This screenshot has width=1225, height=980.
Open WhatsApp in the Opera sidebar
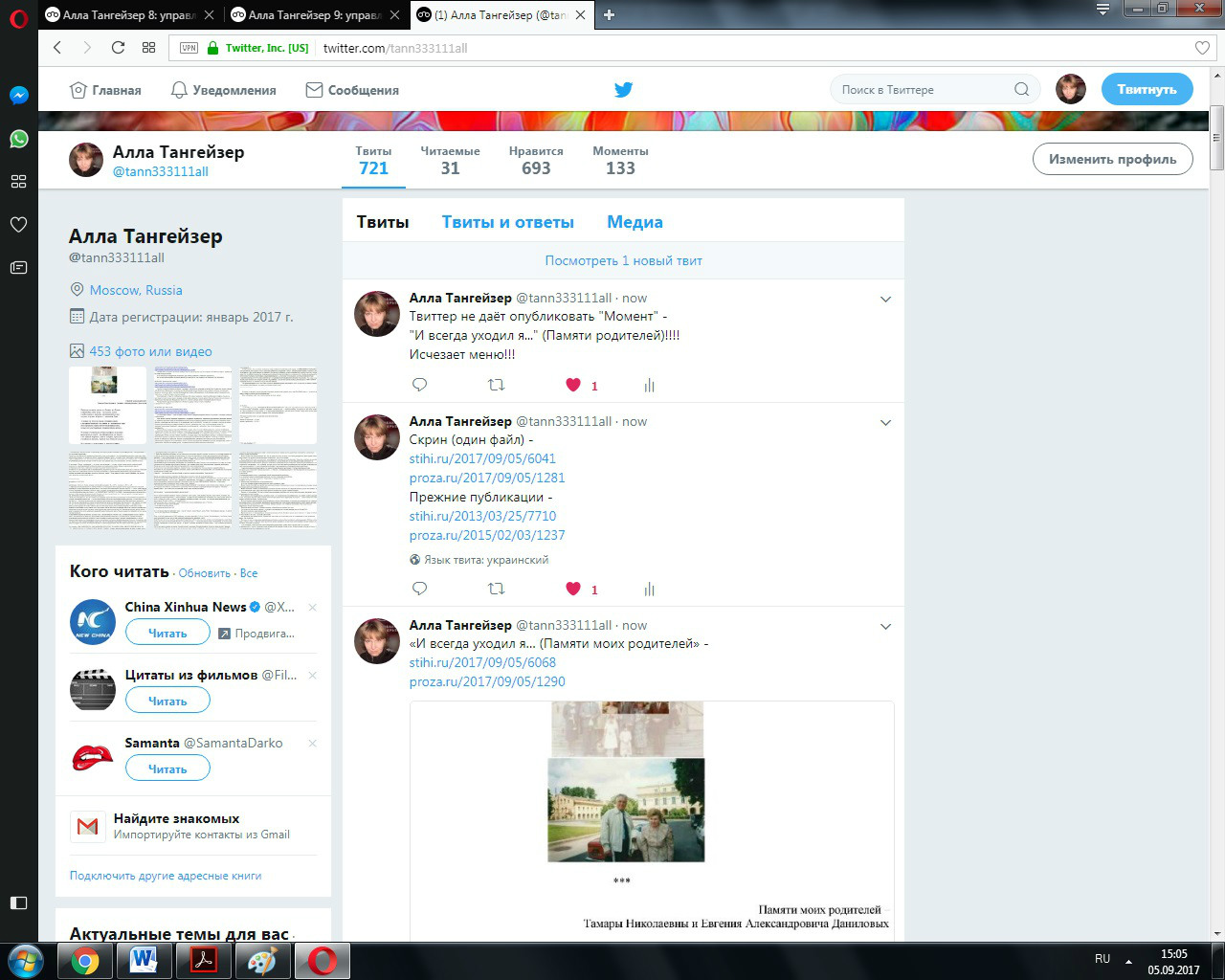[x=18, y=139]
